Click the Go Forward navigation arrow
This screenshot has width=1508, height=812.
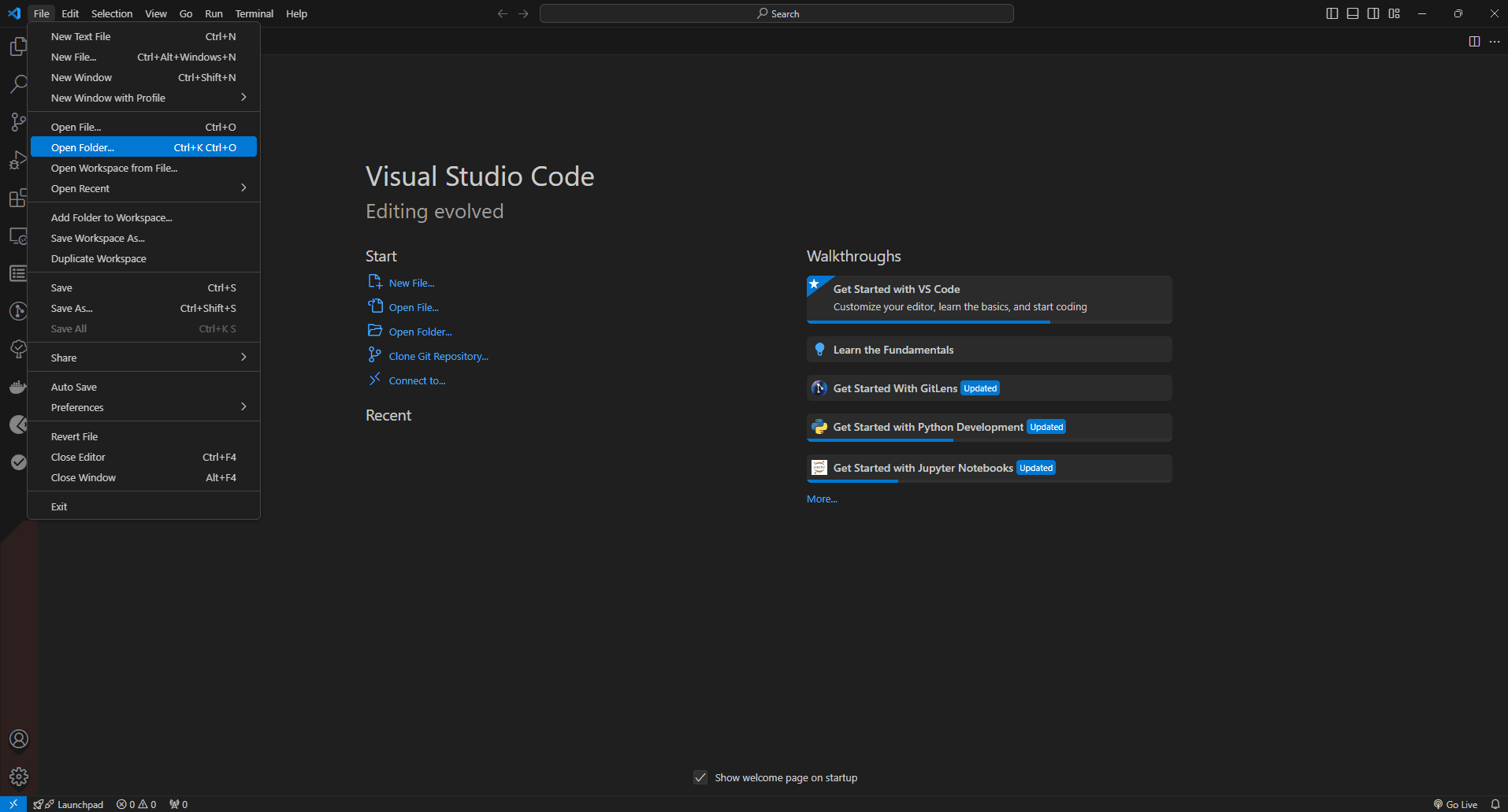(x=523, y=13)
